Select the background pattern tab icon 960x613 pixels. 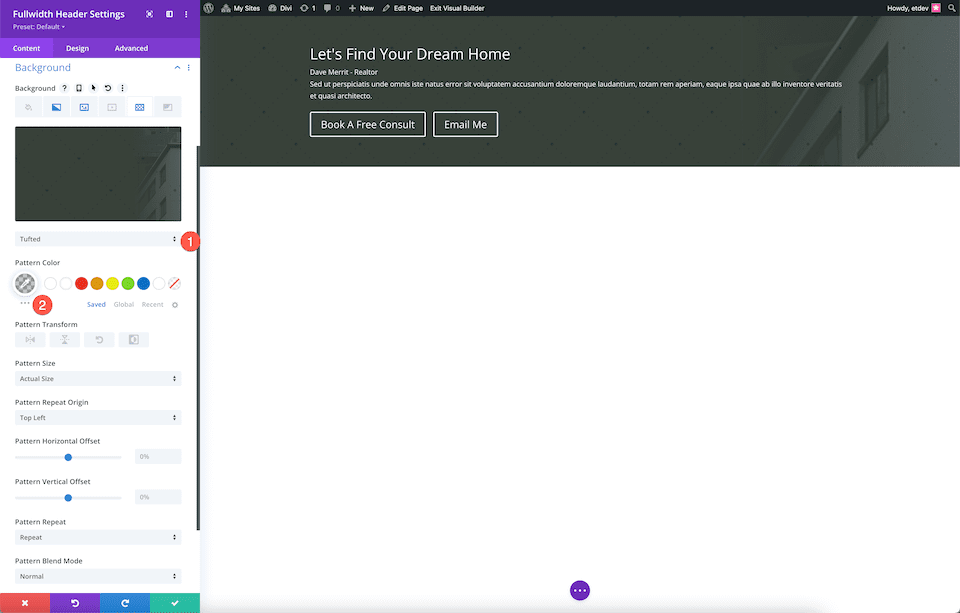click(x=140, y=107)
